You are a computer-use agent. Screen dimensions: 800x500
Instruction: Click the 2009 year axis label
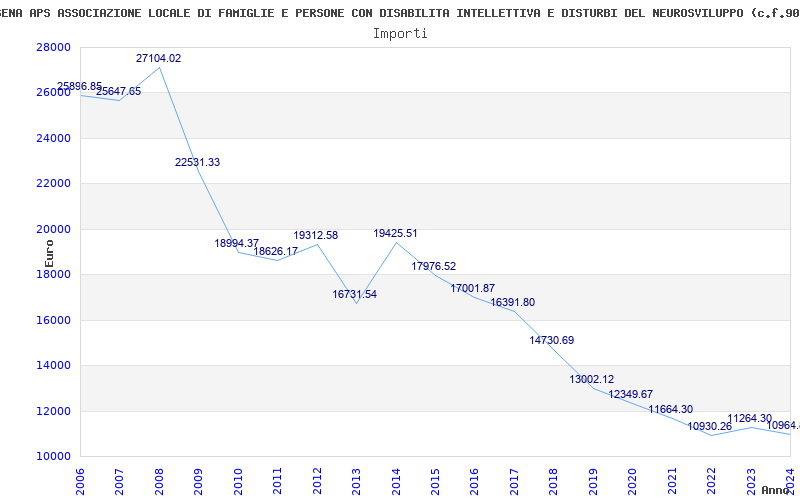pos(198,482)
